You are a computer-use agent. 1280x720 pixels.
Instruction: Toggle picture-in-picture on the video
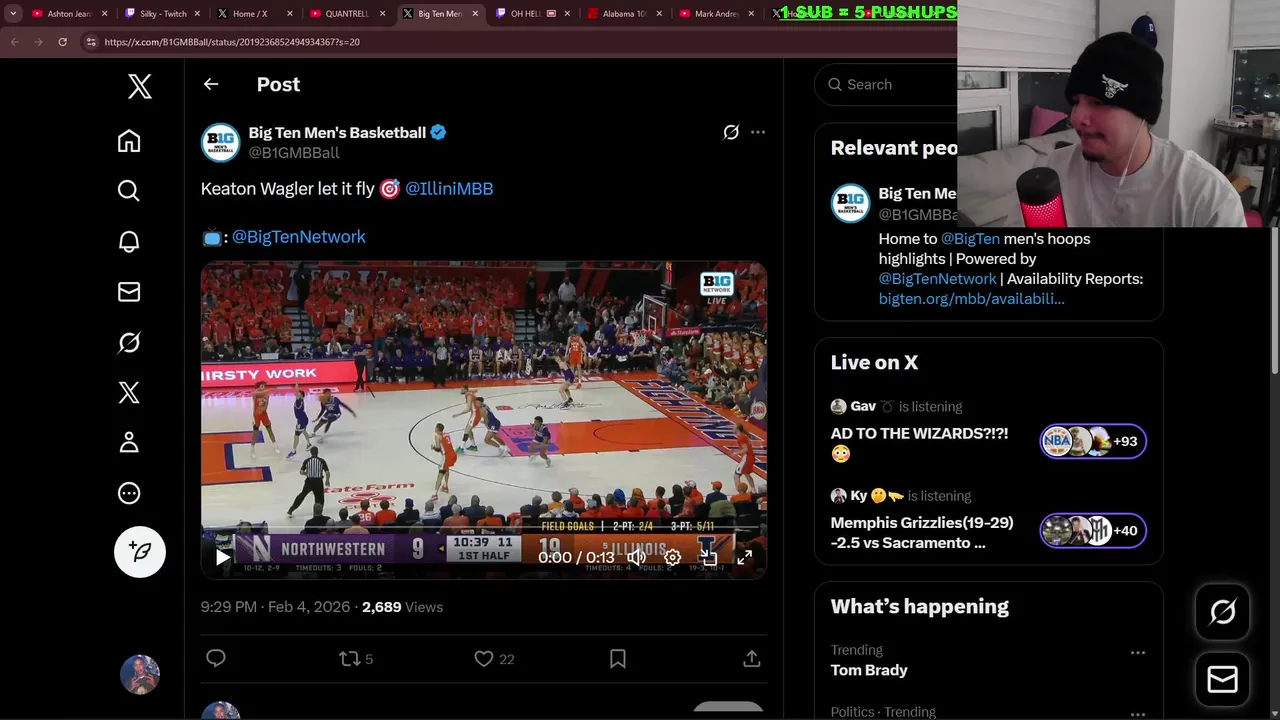click(x=709, y=557)
